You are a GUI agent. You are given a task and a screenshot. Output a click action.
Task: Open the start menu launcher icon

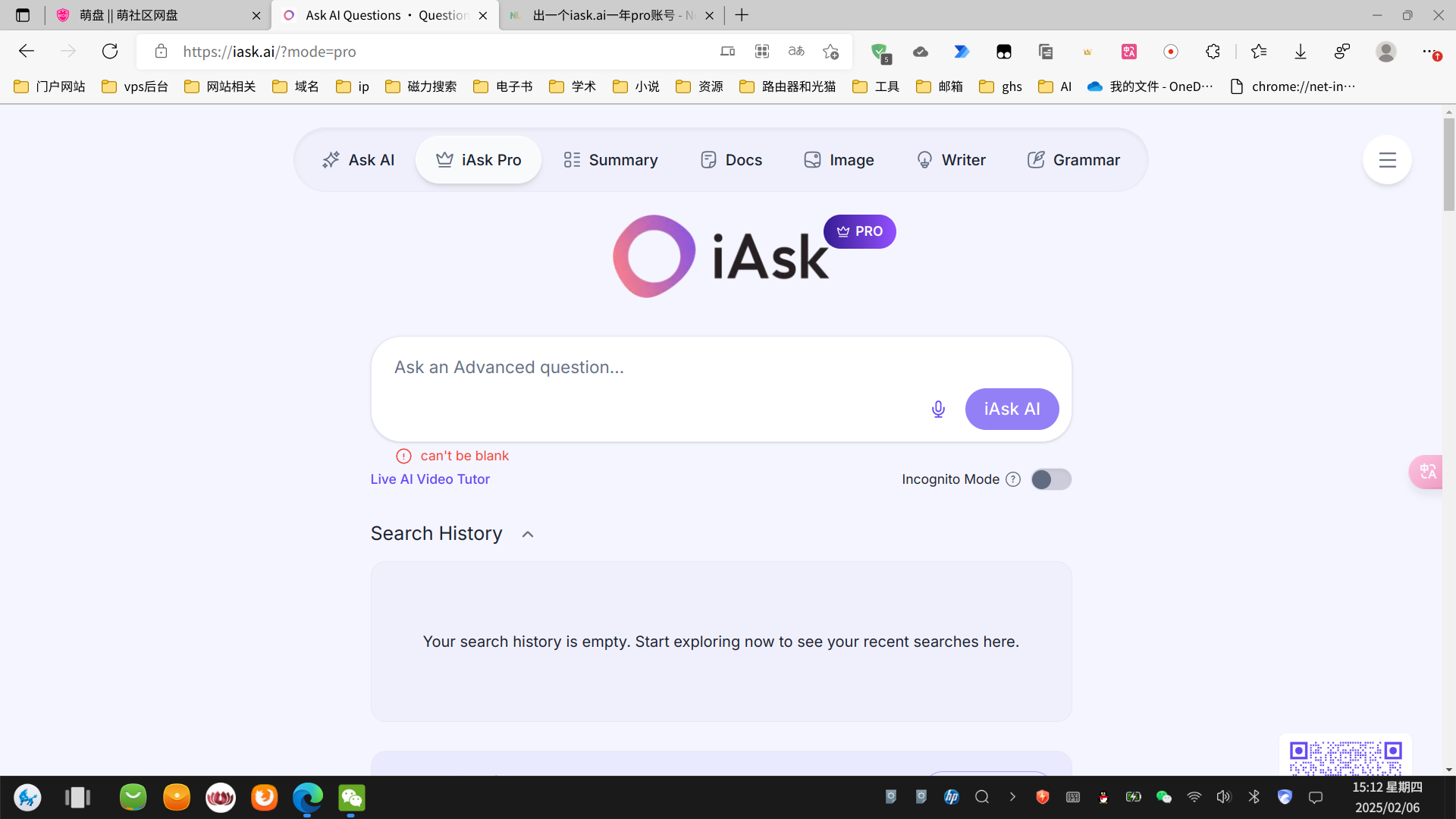[x=27, y=798]
